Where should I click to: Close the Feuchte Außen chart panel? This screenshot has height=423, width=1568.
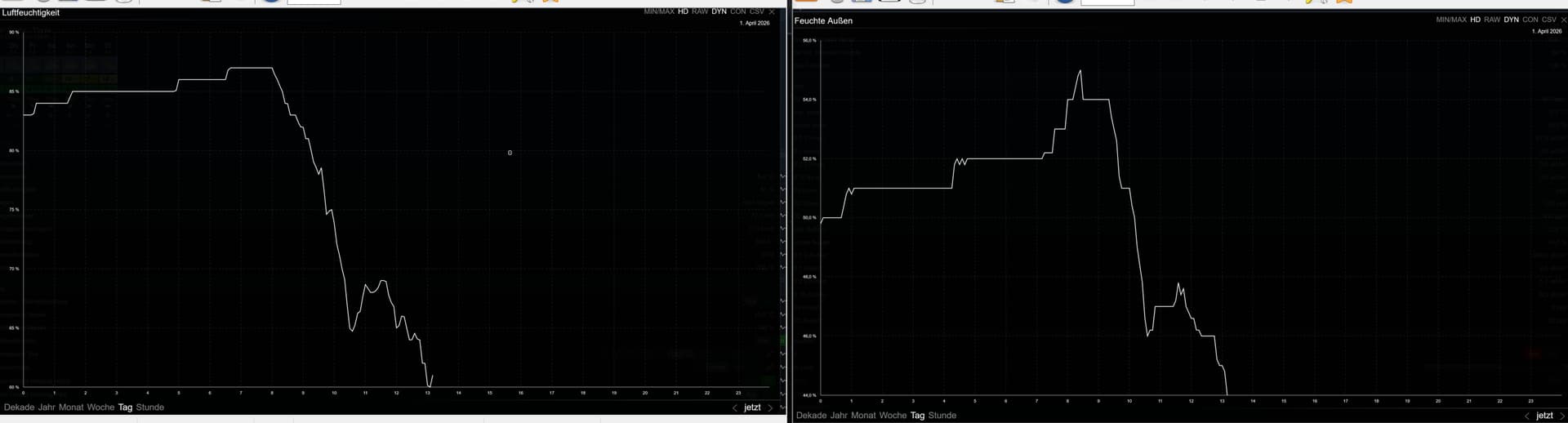pyautogui.click(x=1564, y=20)
